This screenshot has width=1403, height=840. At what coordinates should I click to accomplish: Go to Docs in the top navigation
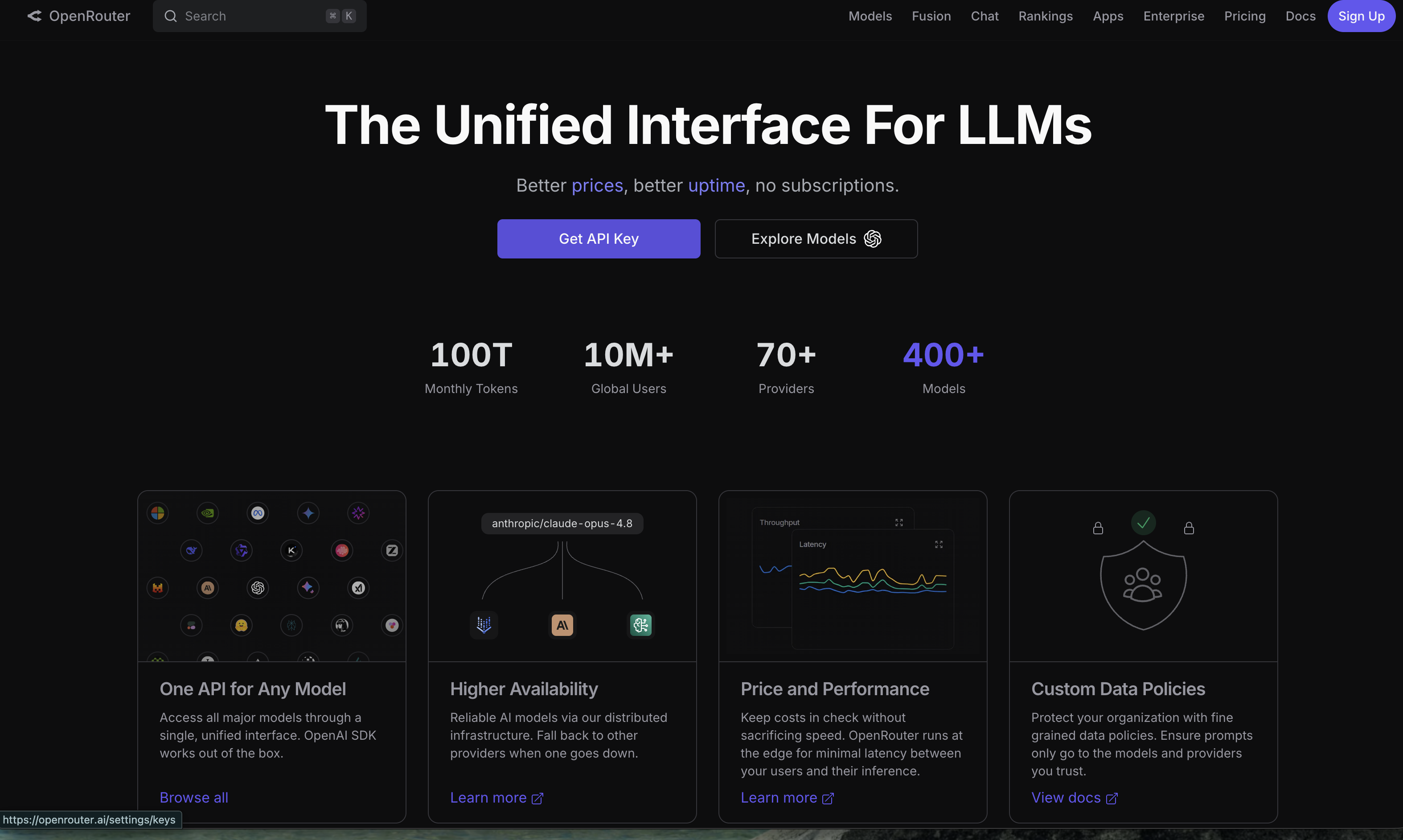pyautogui.click(x=1300, y=16)
